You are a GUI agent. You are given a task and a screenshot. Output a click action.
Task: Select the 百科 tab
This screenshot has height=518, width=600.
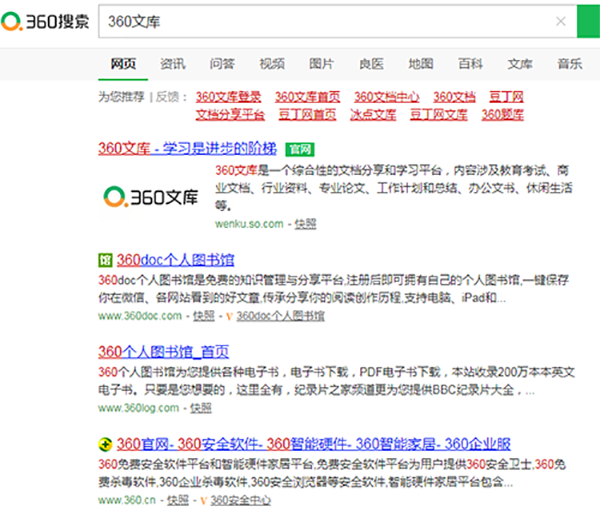click(470, 63)
